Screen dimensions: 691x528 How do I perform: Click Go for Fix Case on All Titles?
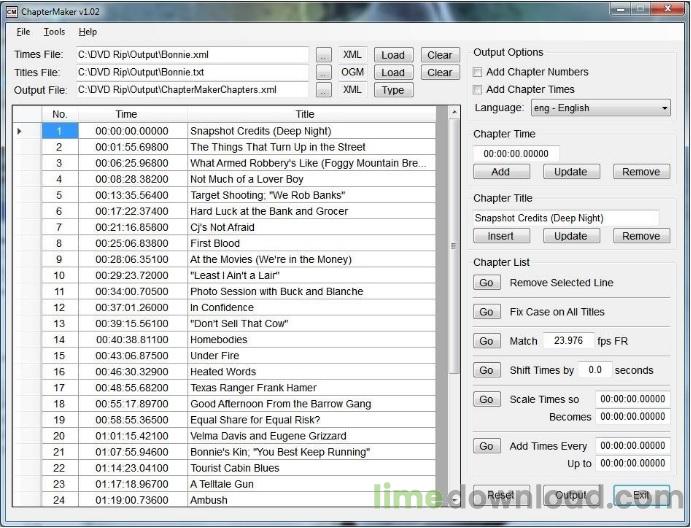[487, 312]
